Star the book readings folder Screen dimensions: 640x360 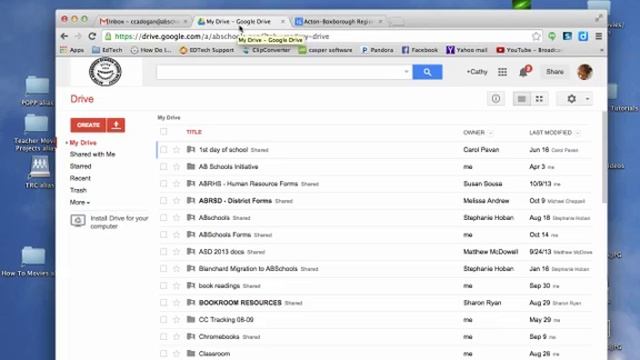(x=176, y=286)
